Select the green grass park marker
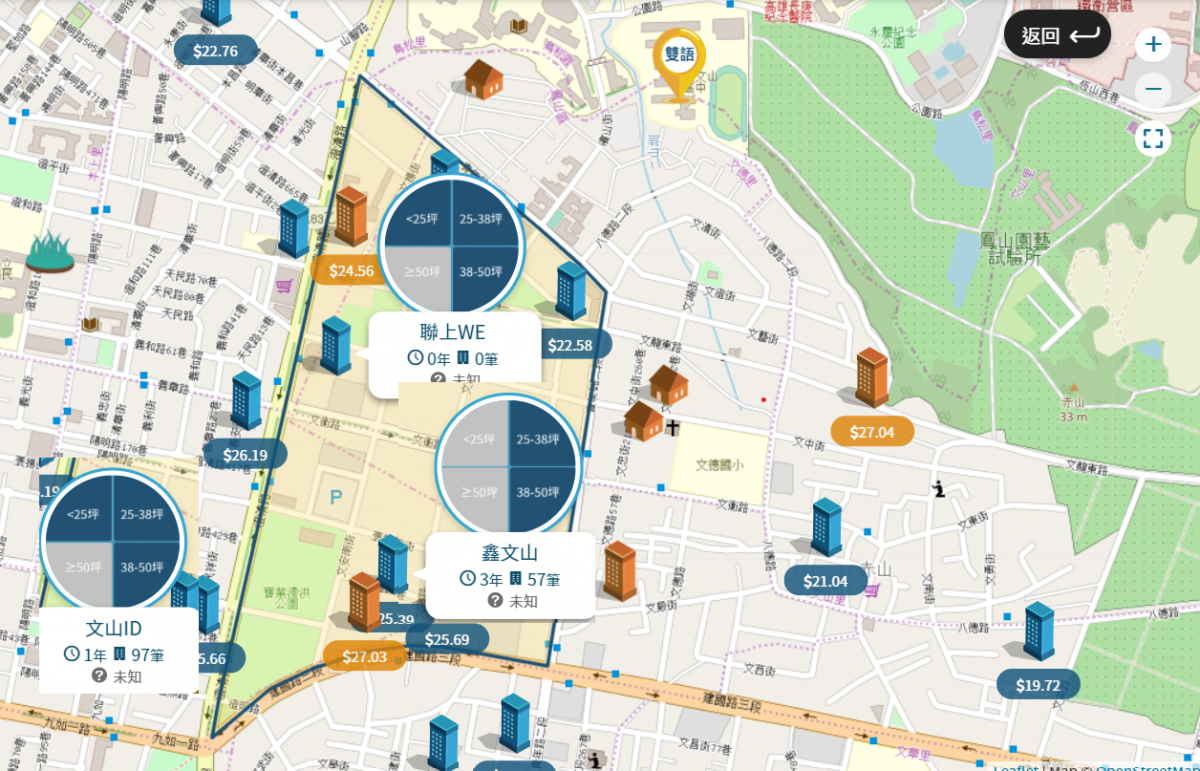1200x771 pixels. point(49,253)
